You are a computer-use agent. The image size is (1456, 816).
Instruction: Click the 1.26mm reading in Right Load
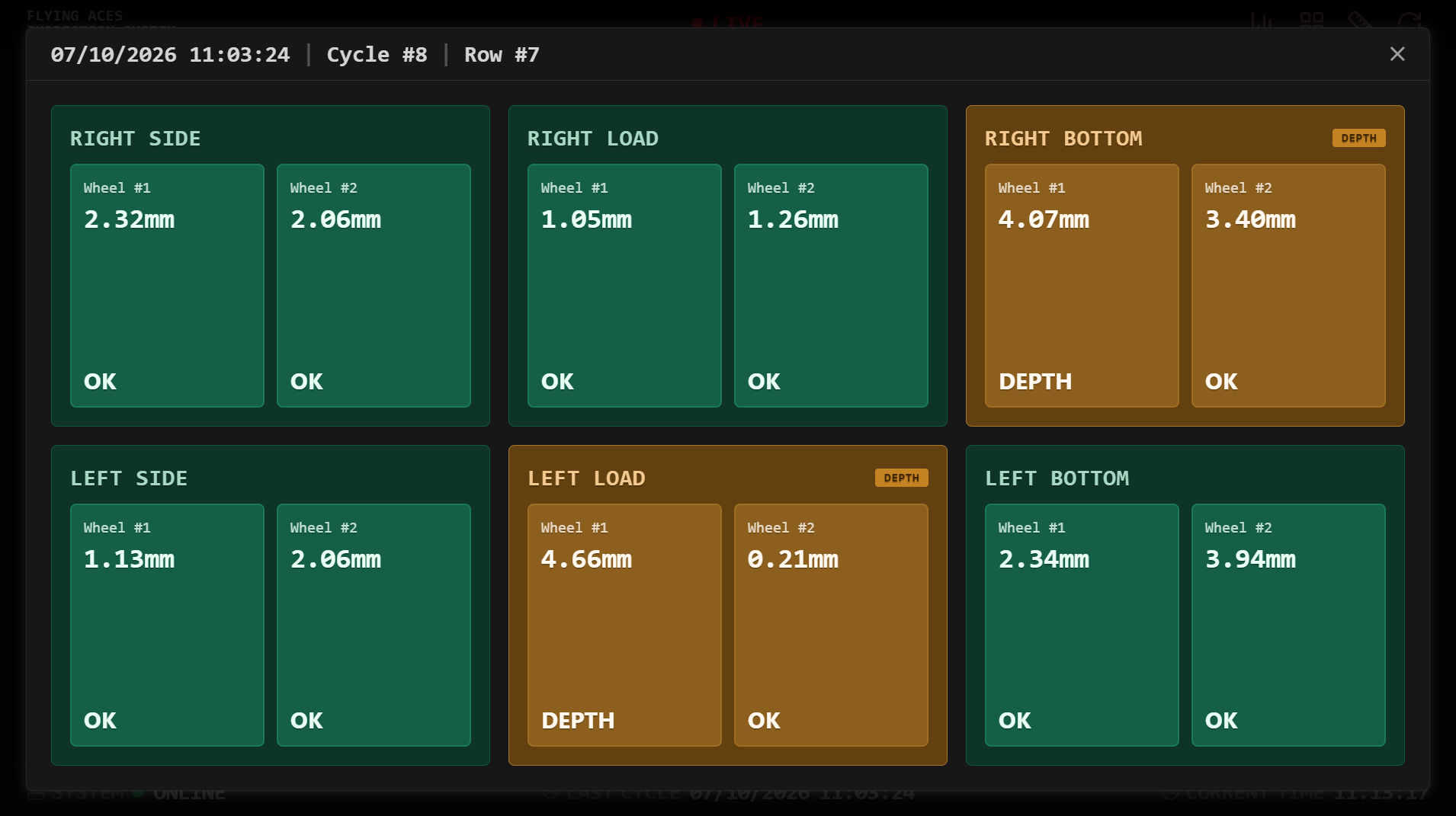pos(793,219)
